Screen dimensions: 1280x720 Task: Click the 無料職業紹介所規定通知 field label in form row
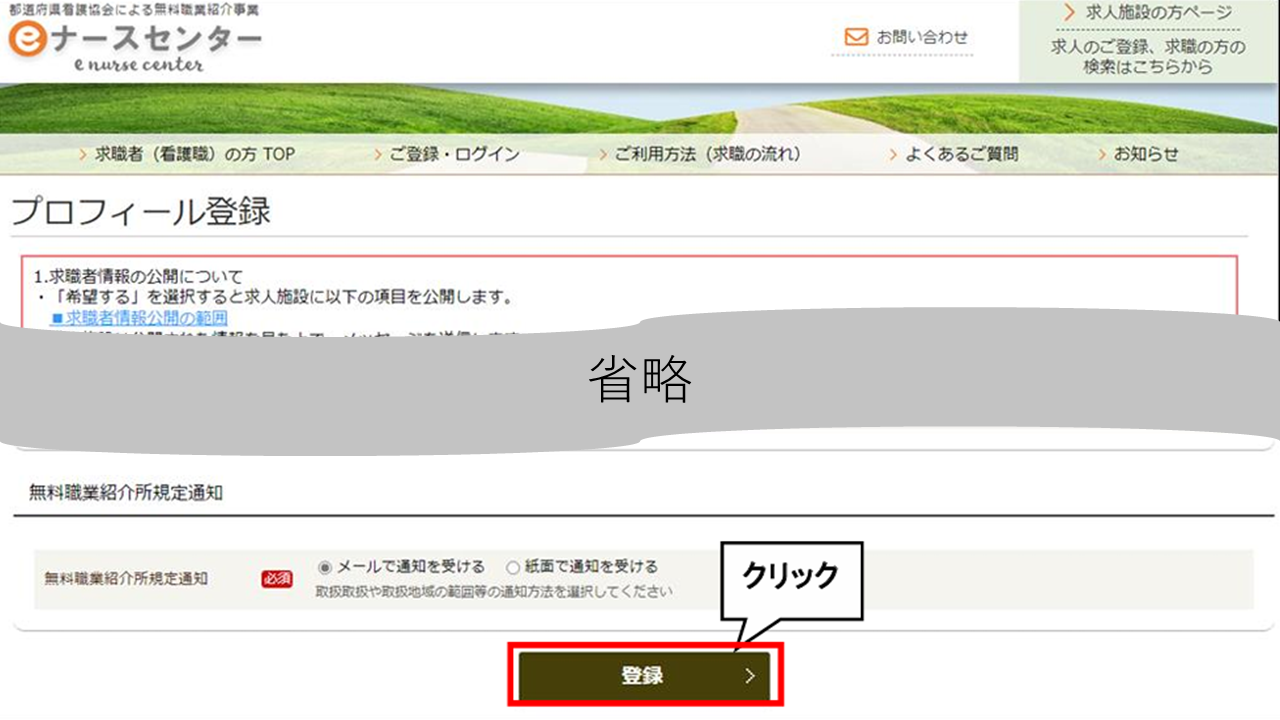click(126, 578)
